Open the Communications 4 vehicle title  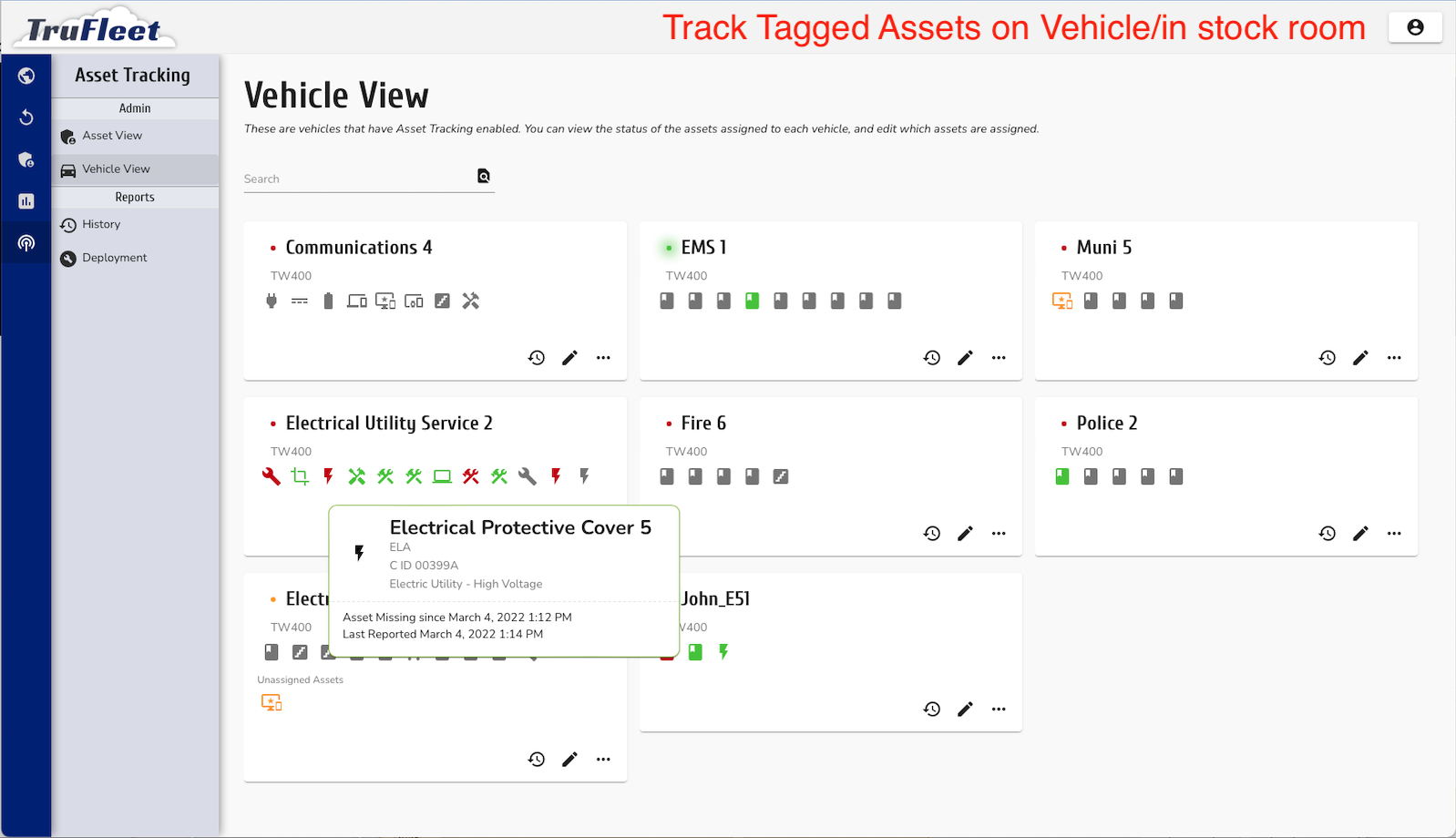[x=359, y=248]
